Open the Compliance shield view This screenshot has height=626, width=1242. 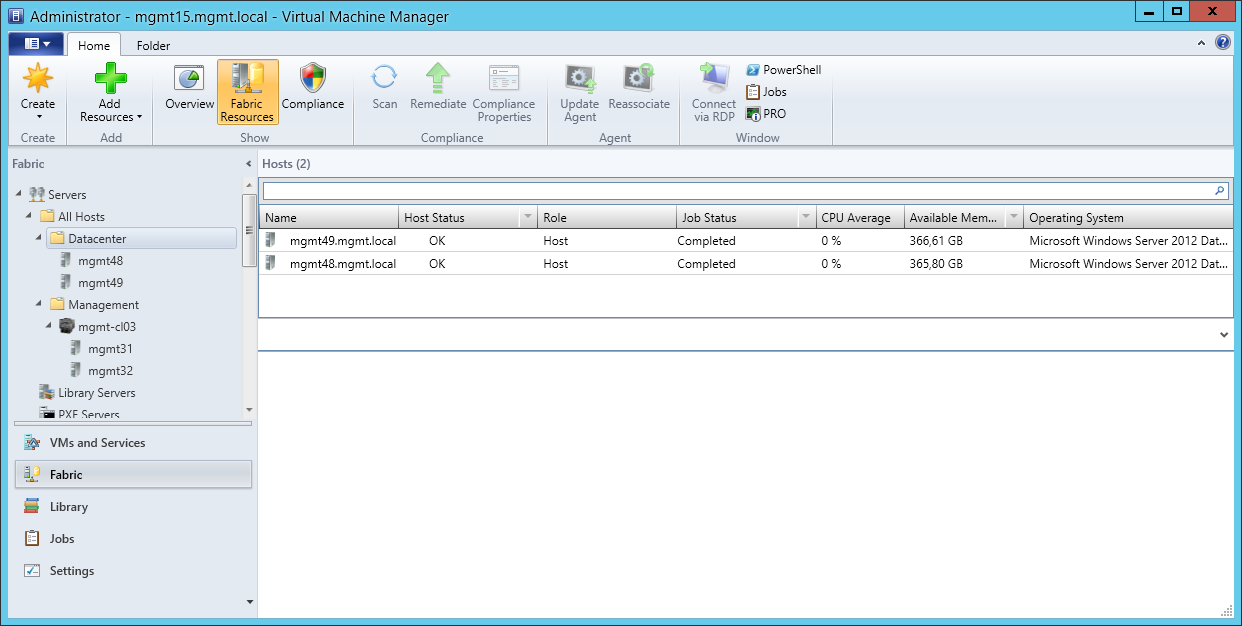313,87
